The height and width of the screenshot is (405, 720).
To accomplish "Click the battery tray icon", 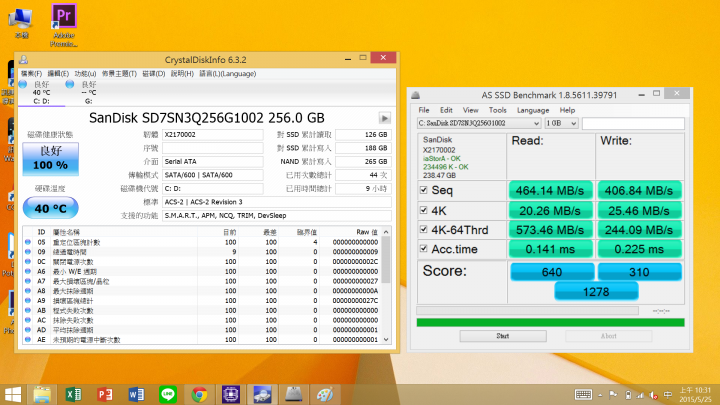I will click(x=628, y=395).
